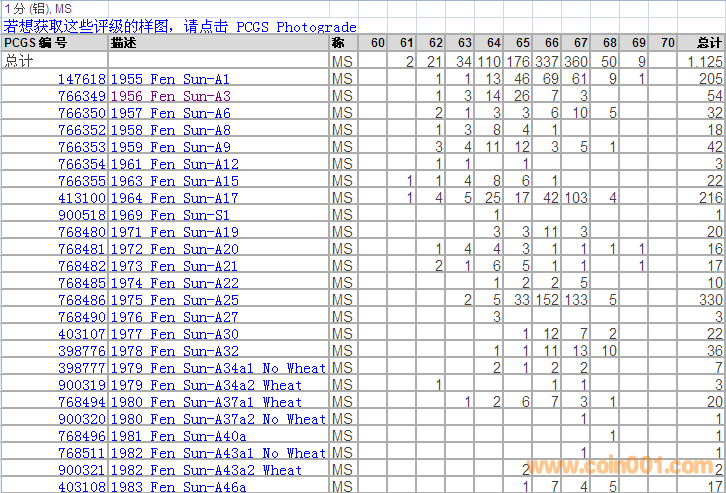The image size is (726, 493).
Task: Open 1980 Fen Sun-A37a1 Wheat link
Action: (206, 402)
